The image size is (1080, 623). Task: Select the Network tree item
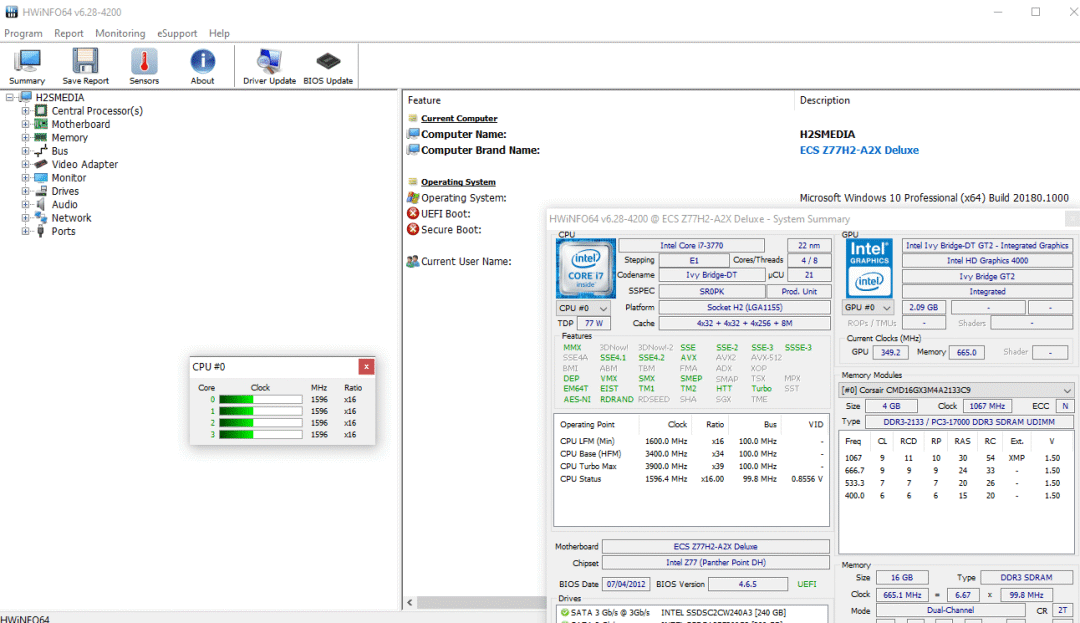pyautogui.click(x=71, y=218)
